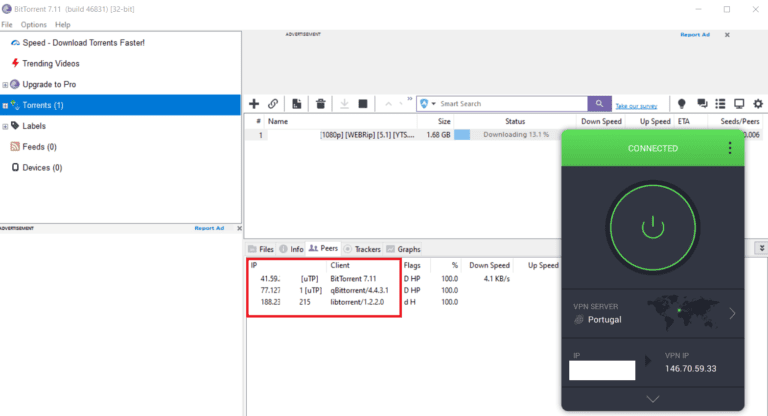
Task: Switch to the Trackers tab
Action: (362, 249)
